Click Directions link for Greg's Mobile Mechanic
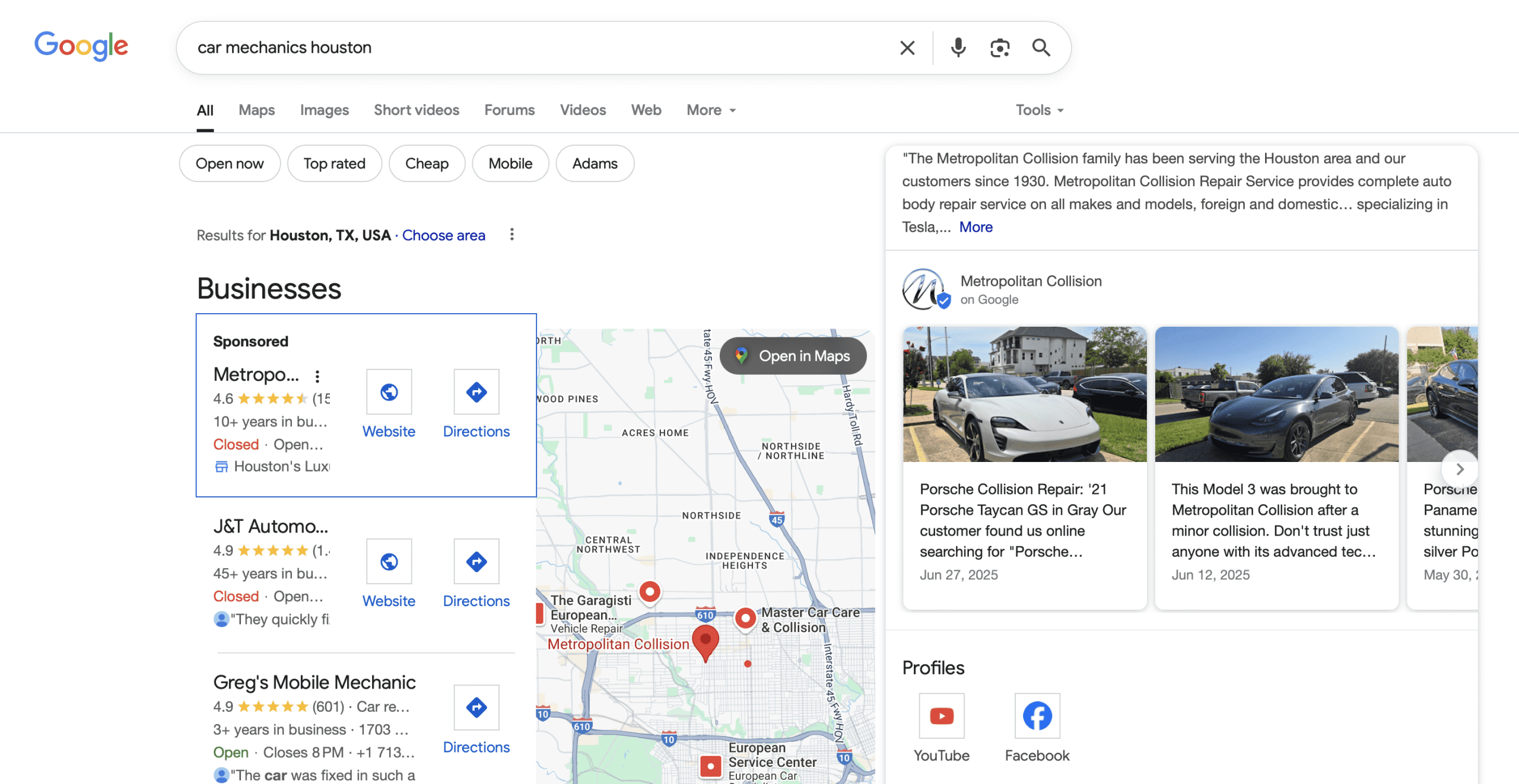The height and width of the screenshot is (784, 1519). pyautogui.click(x=476, y=747)
